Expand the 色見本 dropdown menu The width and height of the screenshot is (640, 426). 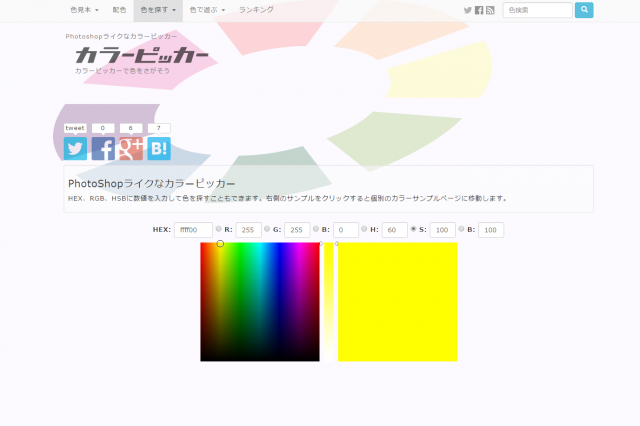click(84, 10)
